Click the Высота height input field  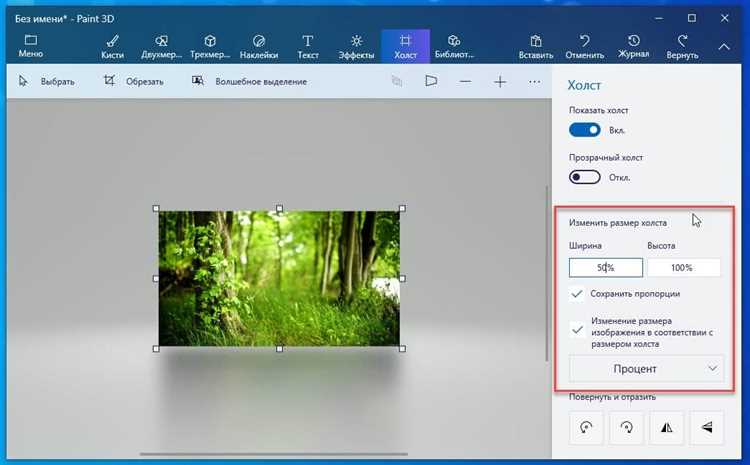point(684,267)
